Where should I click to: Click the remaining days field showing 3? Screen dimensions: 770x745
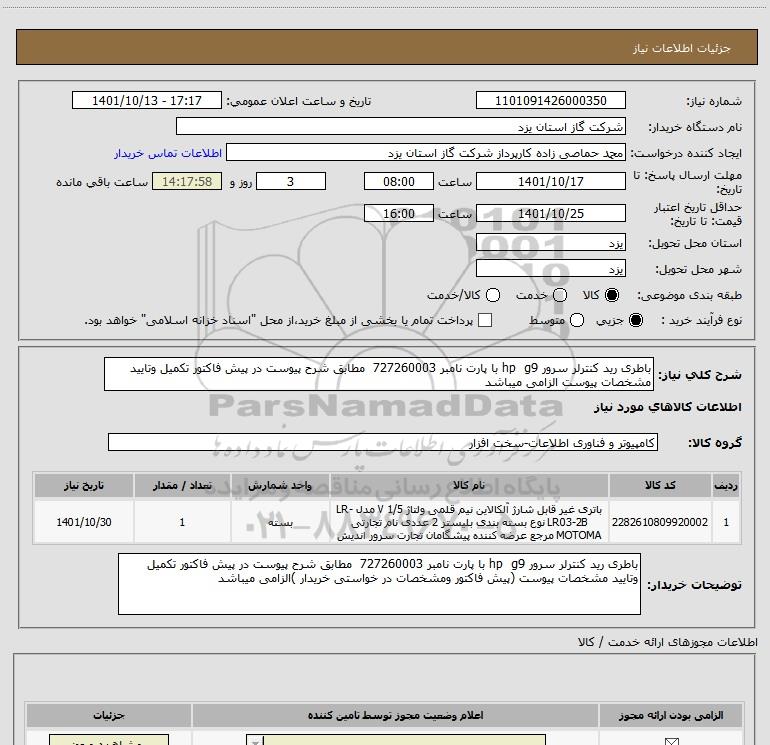pos(291,181)
